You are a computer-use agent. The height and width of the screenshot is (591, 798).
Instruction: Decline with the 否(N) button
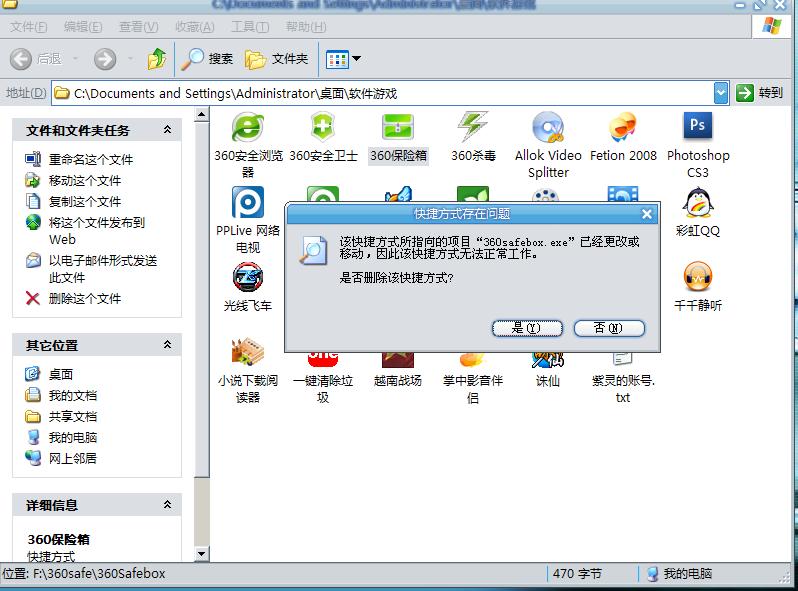[609, 328]
